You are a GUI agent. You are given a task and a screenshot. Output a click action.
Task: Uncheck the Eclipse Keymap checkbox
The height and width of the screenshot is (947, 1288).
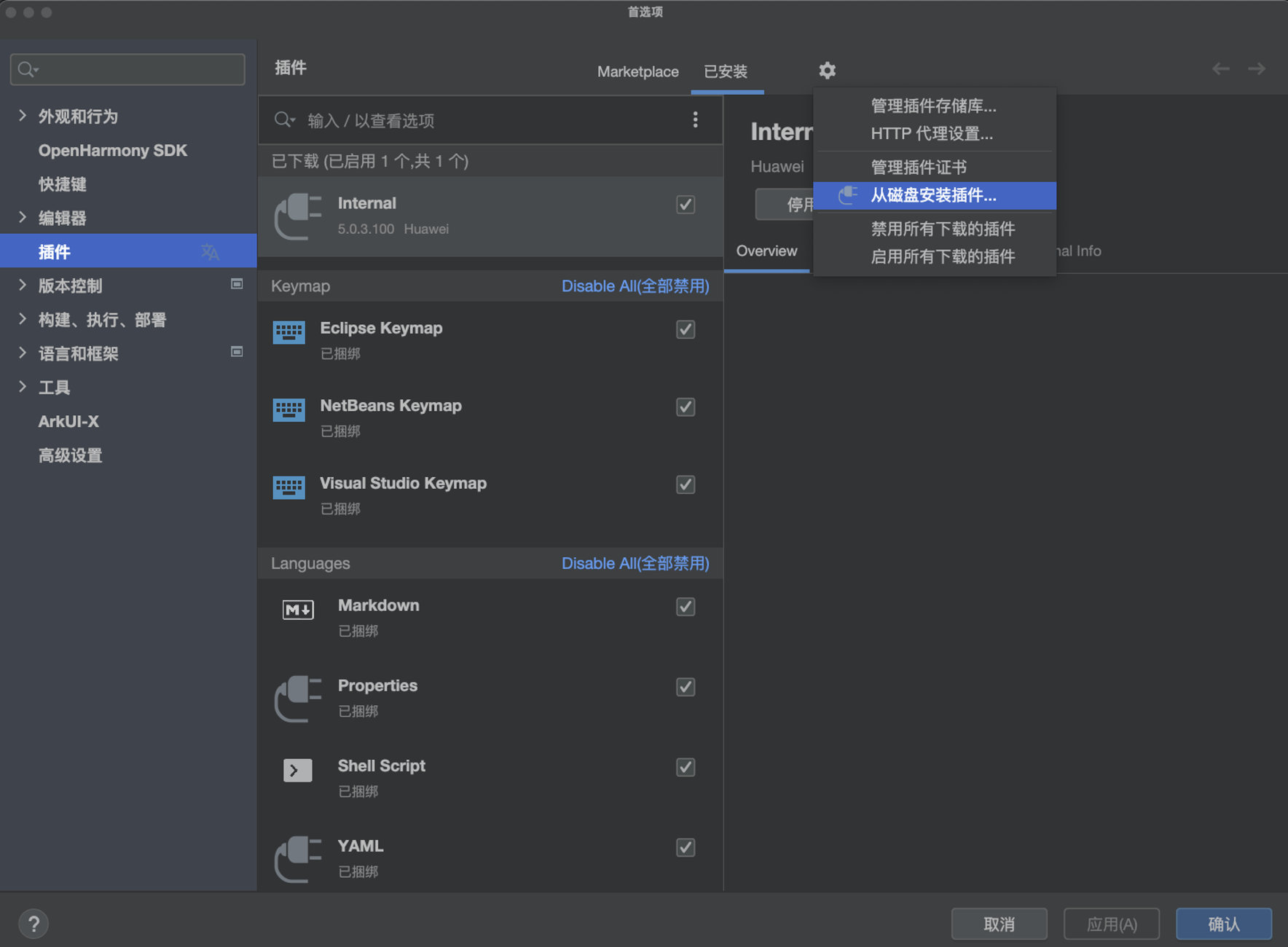(x=686, y=329)
